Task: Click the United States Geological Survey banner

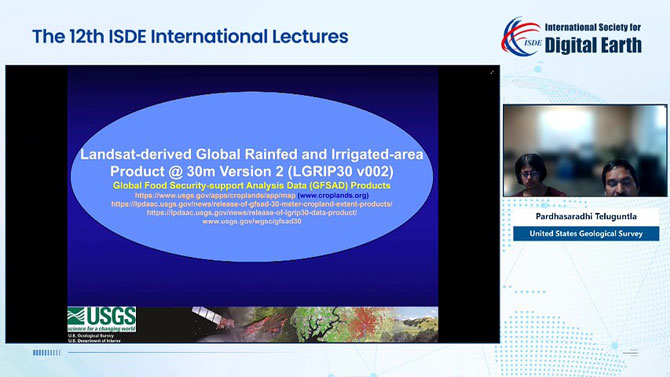Action: [x=586, y=234]
